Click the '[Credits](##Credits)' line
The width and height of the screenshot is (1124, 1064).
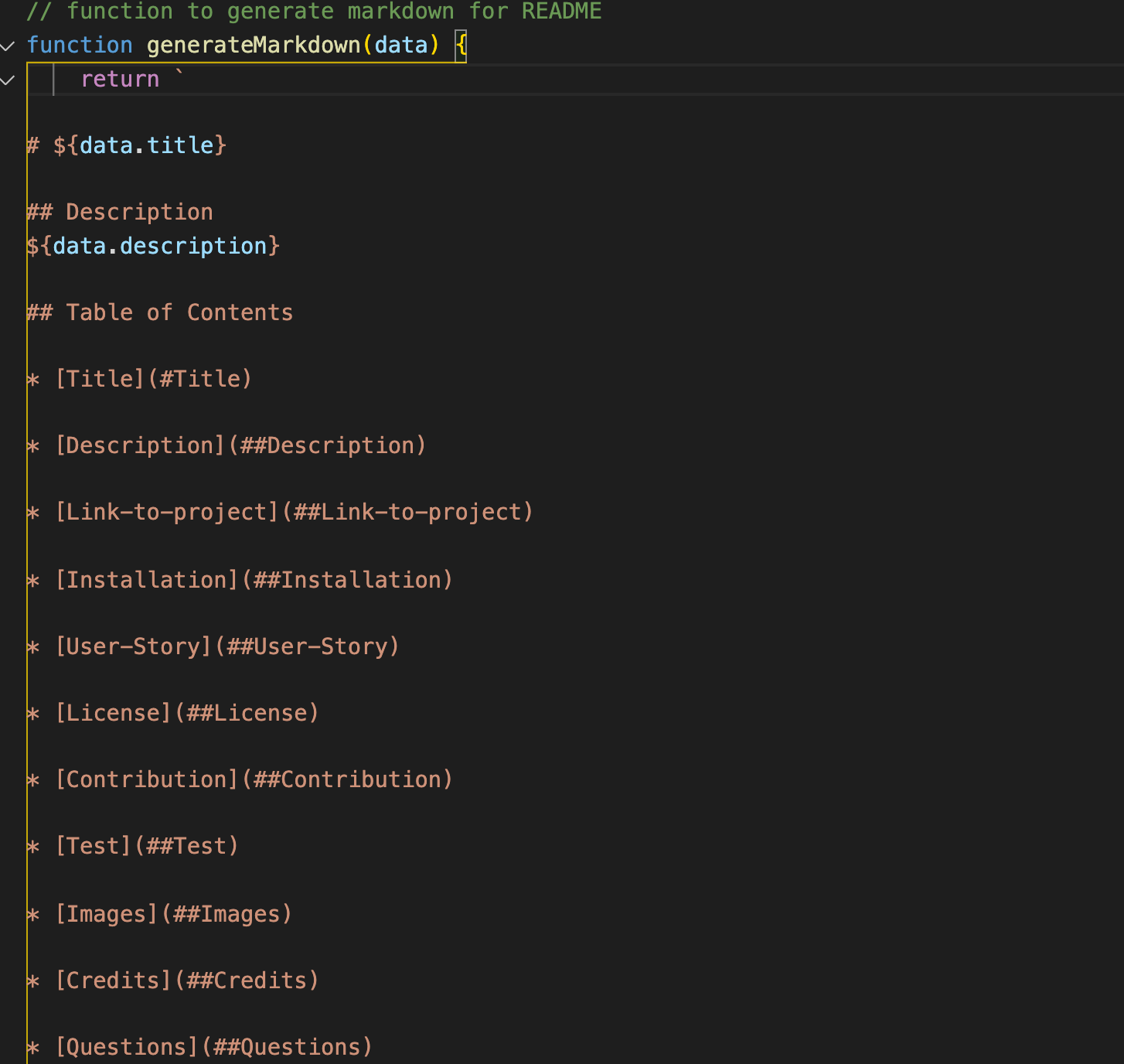point(173,980)
